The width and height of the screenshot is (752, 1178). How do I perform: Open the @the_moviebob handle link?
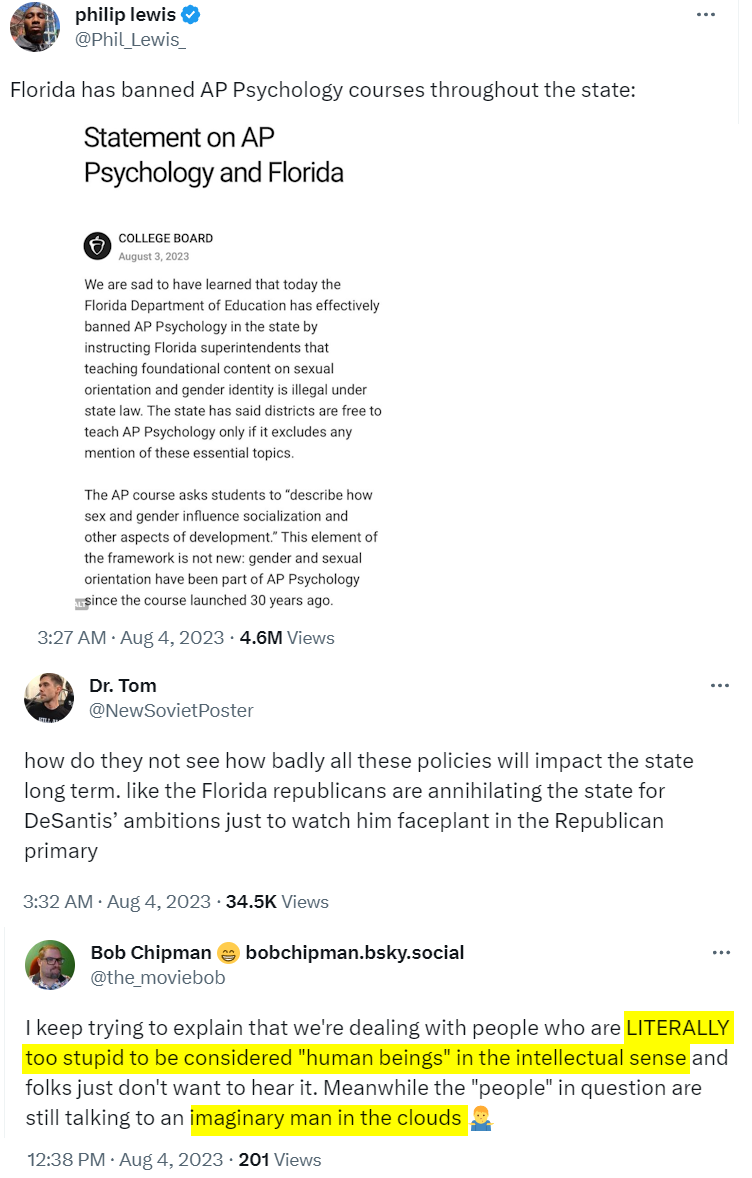coord(158,978)
